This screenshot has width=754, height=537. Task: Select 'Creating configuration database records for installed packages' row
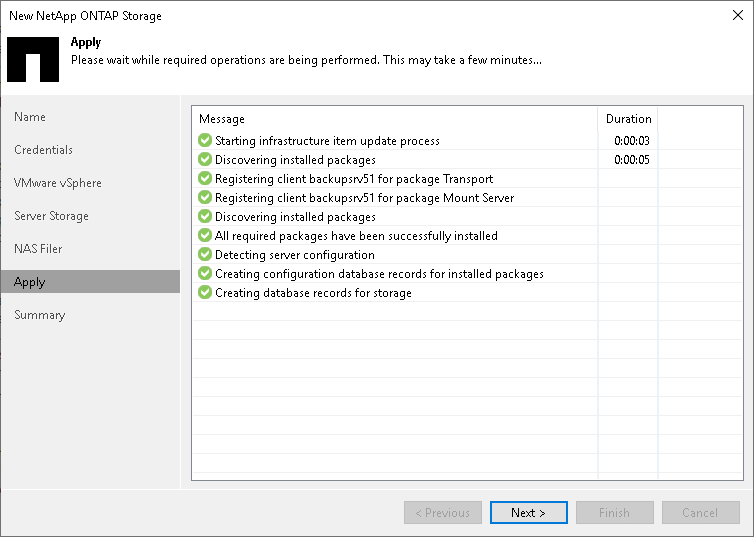coord(468,274)
